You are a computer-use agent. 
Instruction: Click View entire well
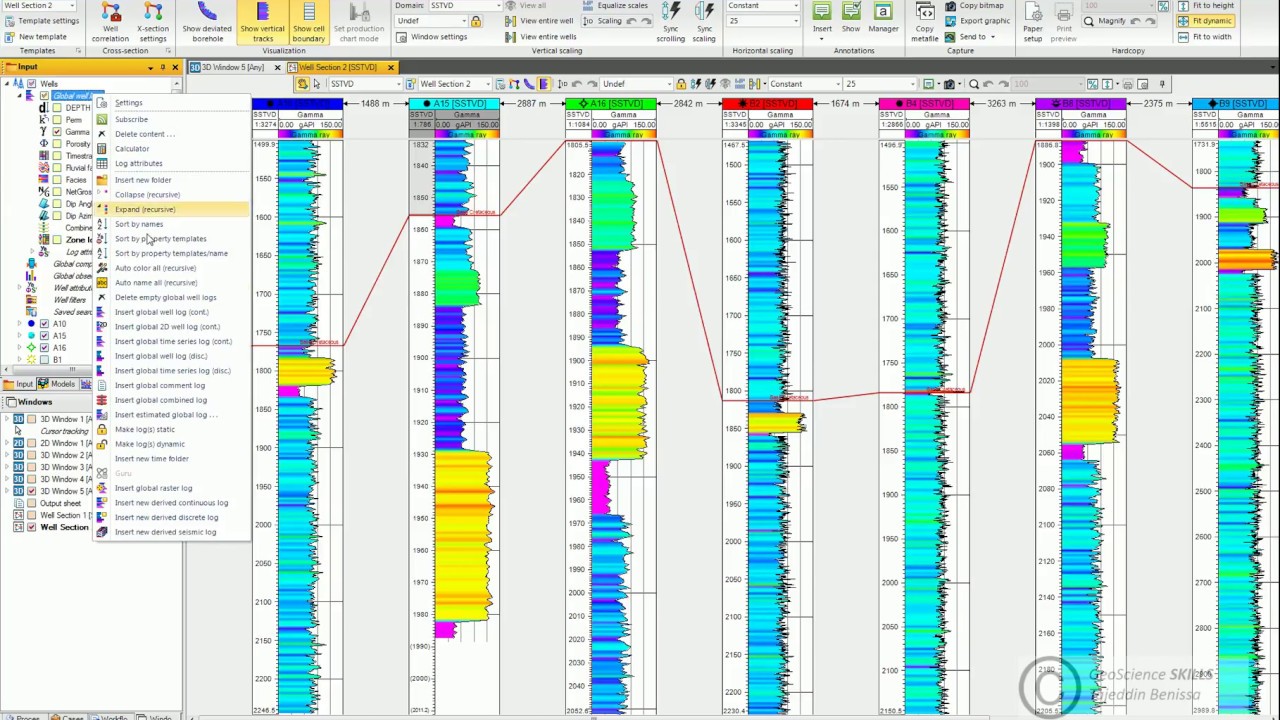[x=539, y=21]
